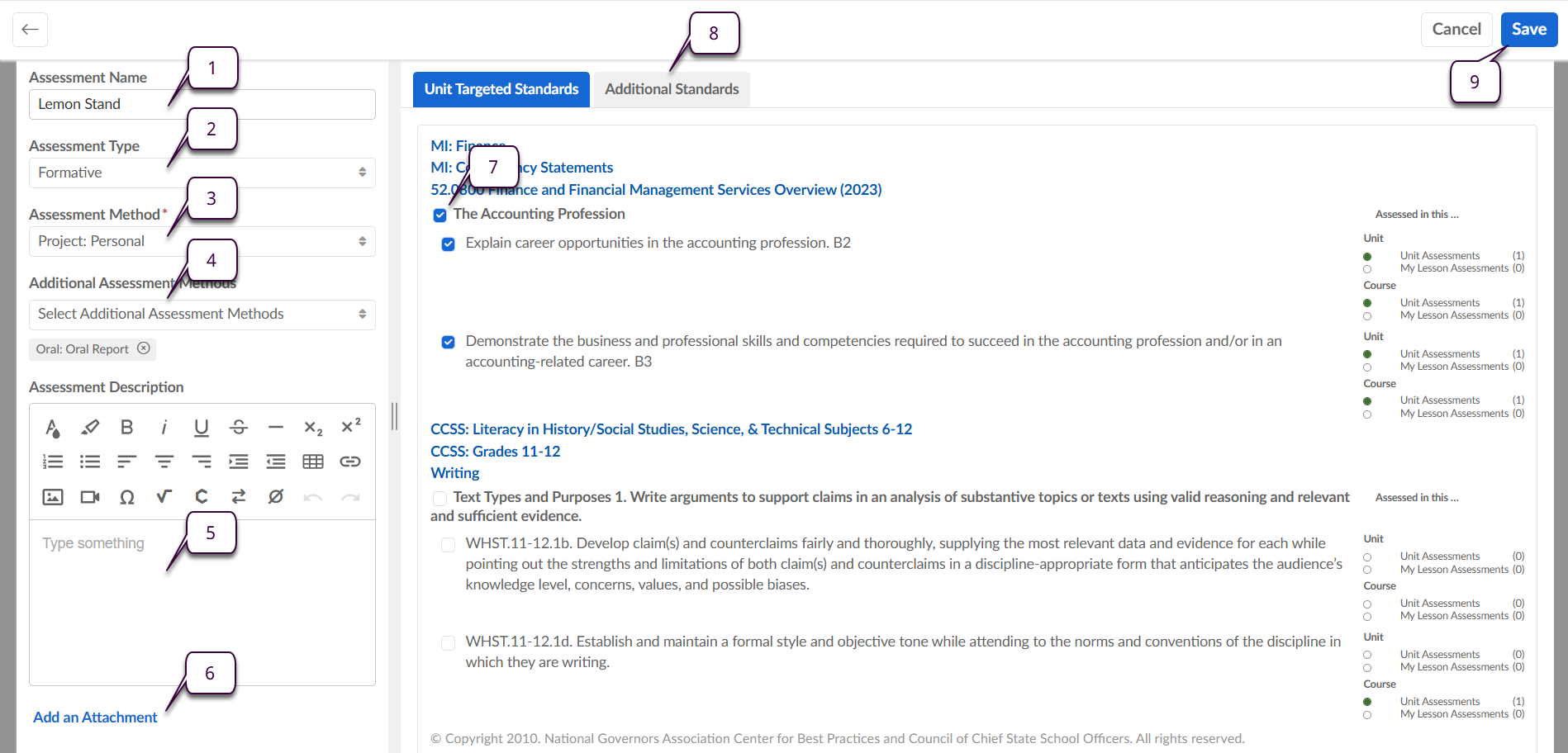The image size is (1568, 753).
Task: Toggle bold formatting in description editor
Action: point(126,427)
